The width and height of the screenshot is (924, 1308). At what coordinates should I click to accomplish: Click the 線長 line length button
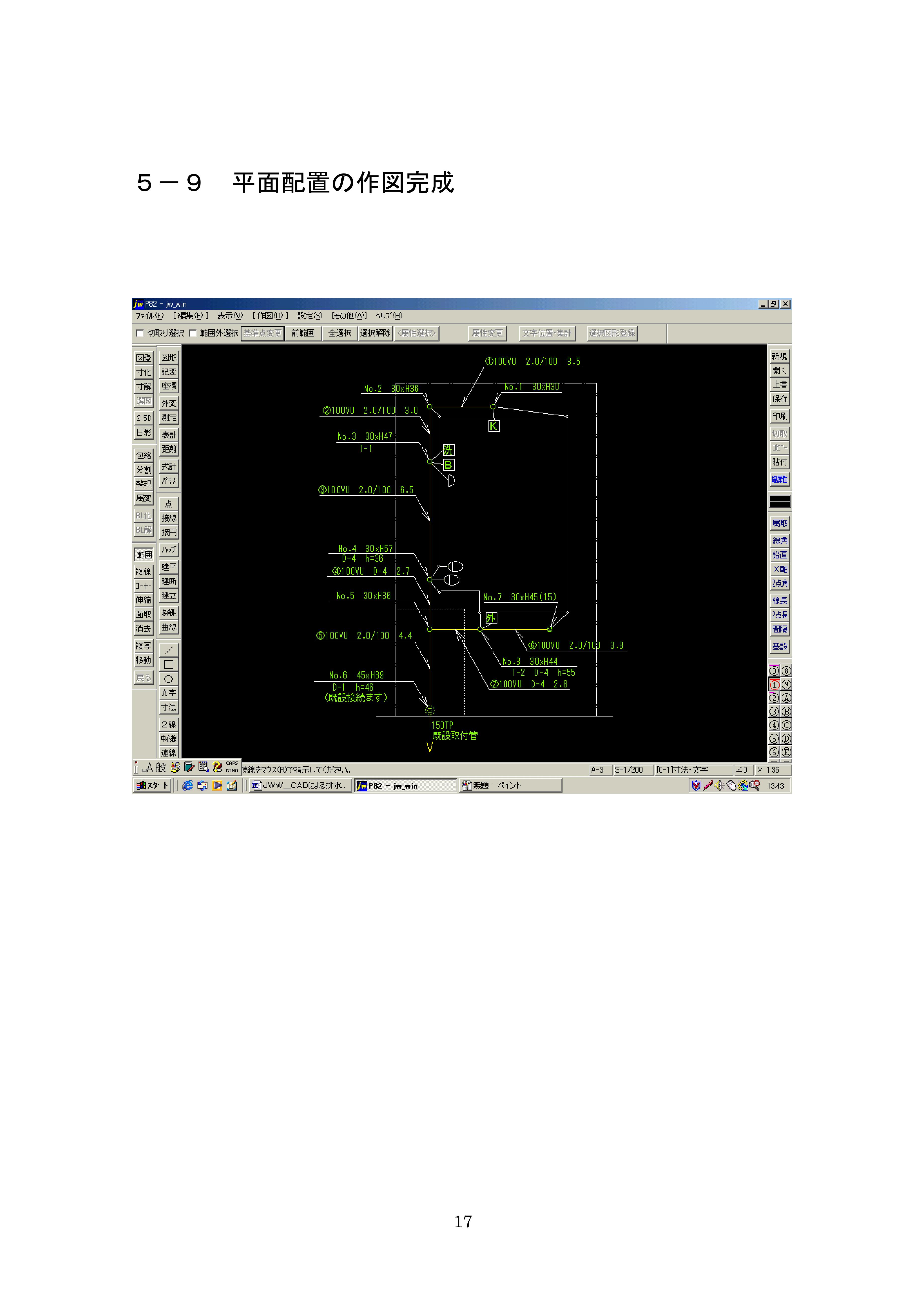click(x=780, y=600)
